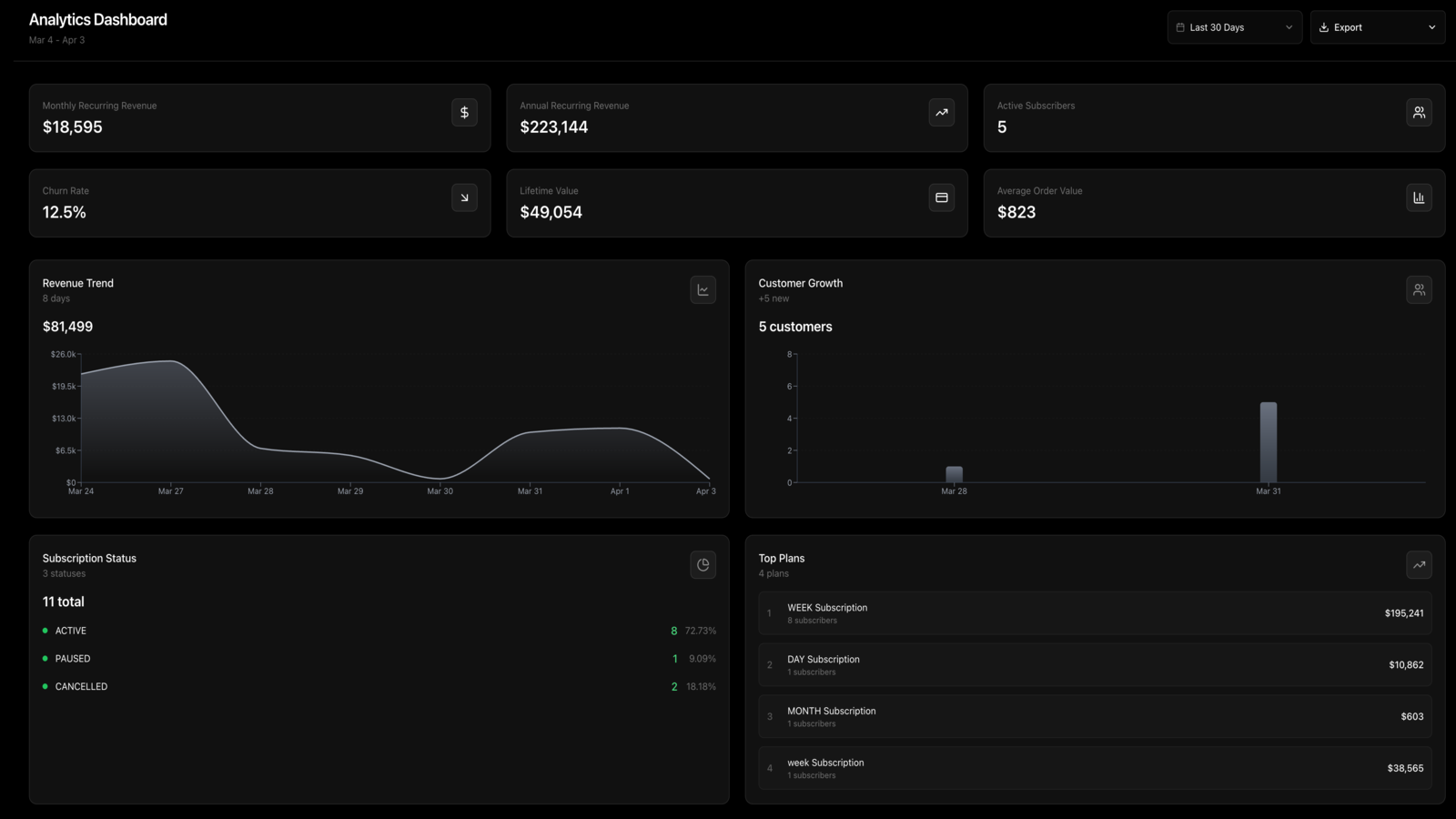1456x819 pixels.
Task: Click the chevron on the Export button
Action: tap(1431, 27)
